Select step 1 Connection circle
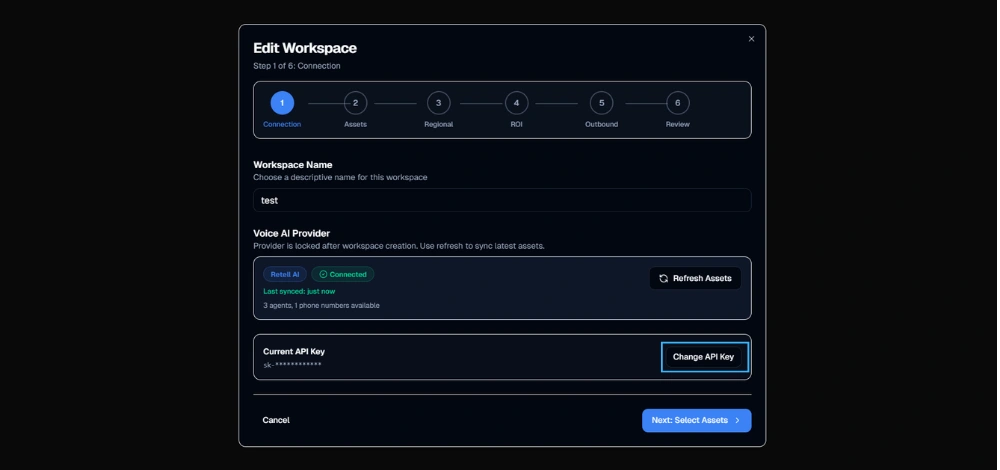Image resolution: width=1000 pixels, height=470 pixels. click(x=282, y=103)
